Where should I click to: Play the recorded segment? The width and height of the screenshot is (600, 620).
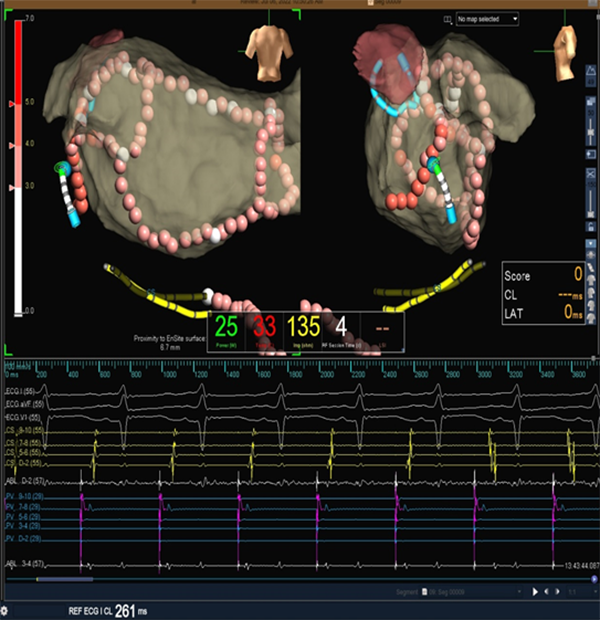point(535,592)
